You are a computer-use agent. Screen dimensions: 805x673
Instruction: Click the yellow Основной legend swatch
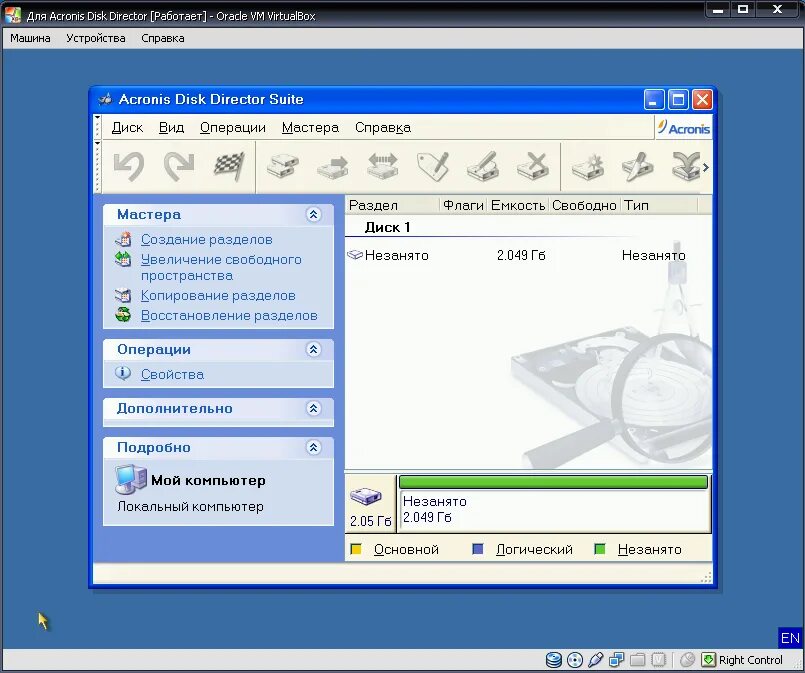355,549
